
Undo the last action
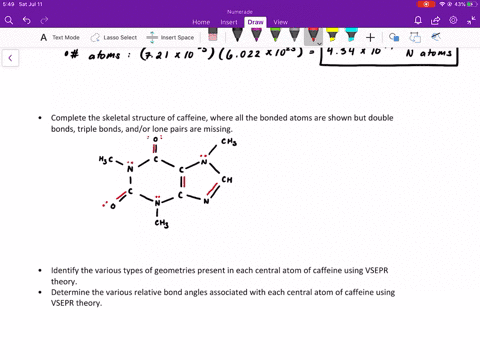coord(27,20)
